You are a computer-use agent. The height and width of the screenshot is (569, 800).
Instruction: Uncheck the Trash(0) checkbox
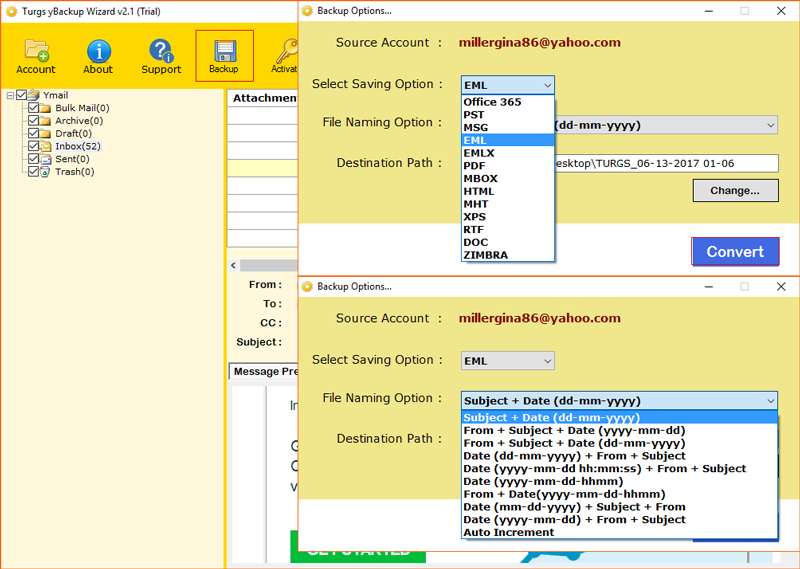pyautogui.click(x=33, y=171)
